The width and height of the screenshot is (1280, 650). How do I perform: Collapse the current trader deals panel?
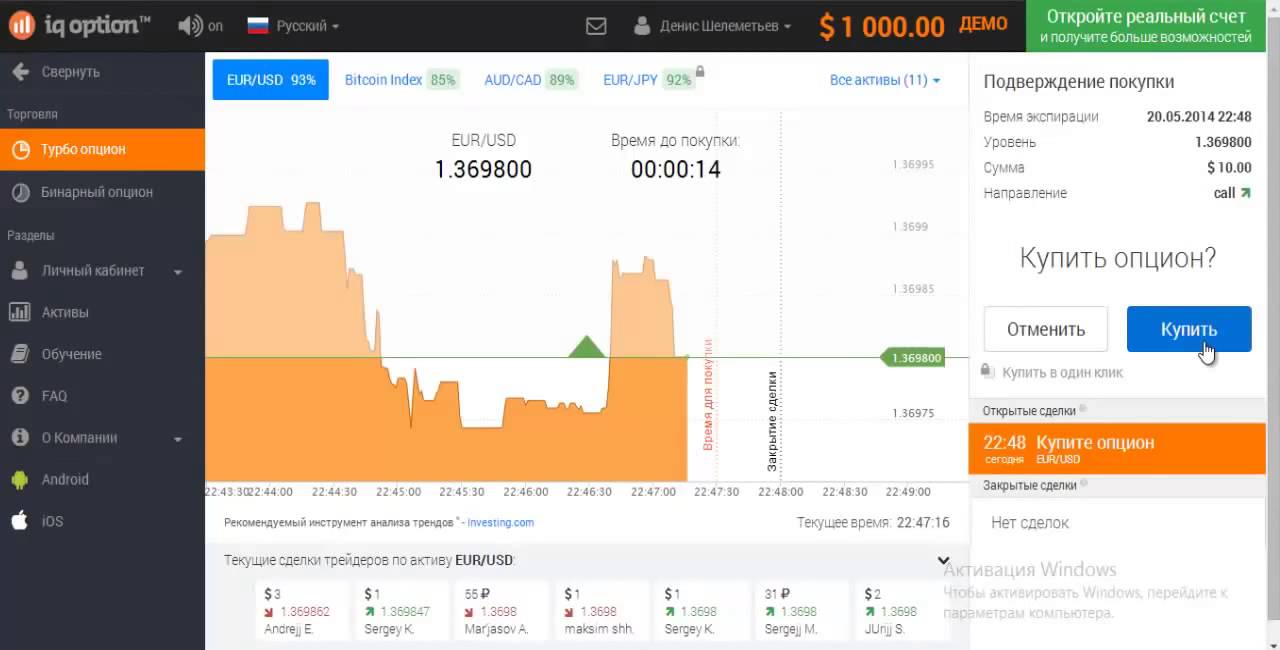[x=943, y=561]
